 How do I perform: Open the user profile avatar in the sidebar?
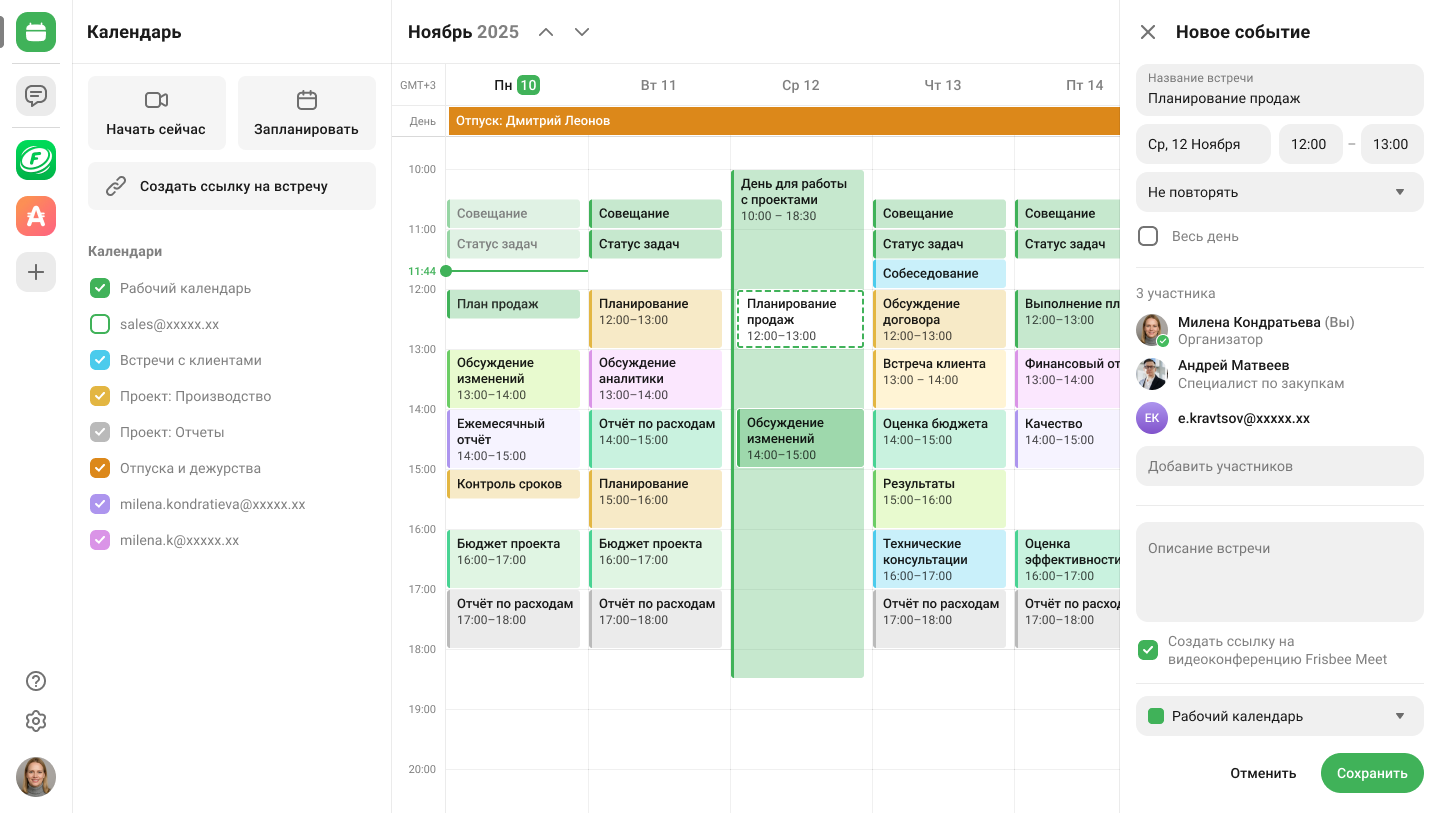coord(36,777)
